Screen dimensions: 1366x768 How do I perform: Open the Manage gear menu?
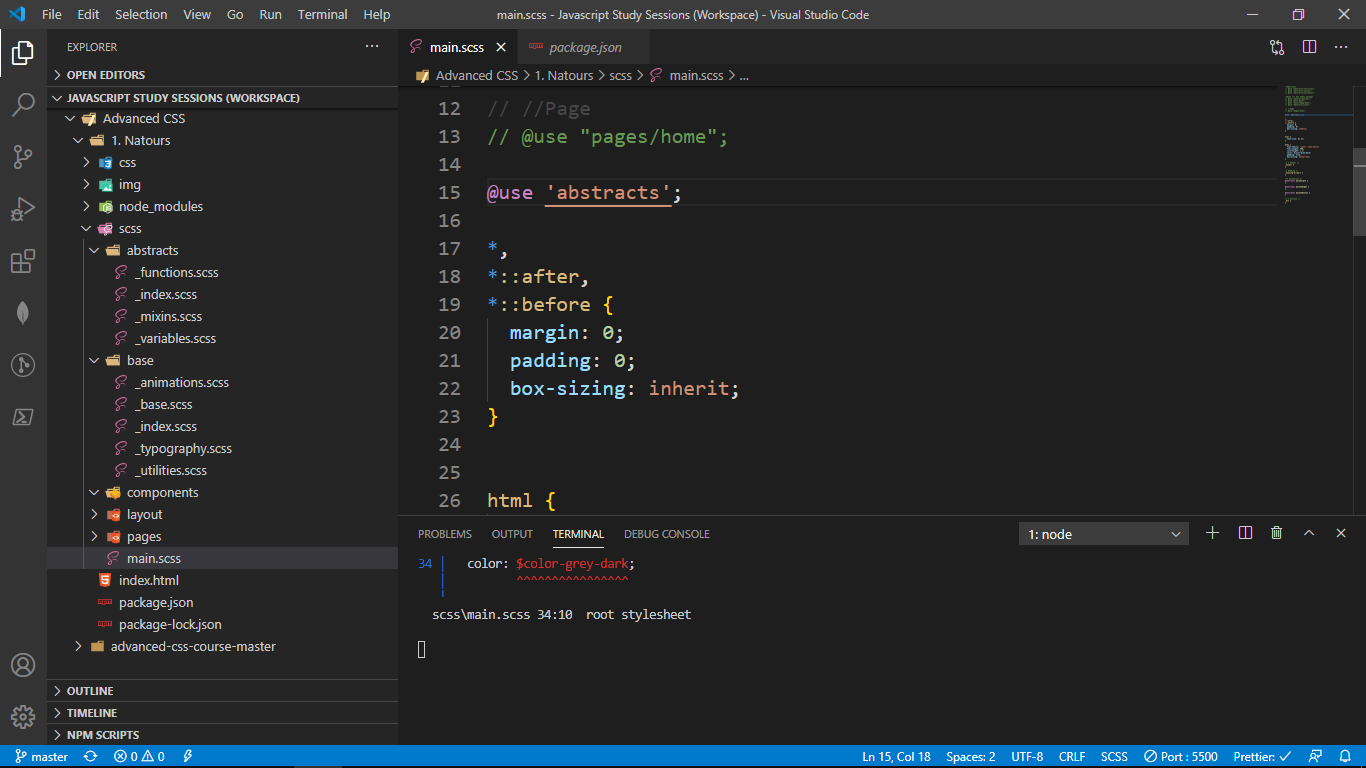point(22,717)
